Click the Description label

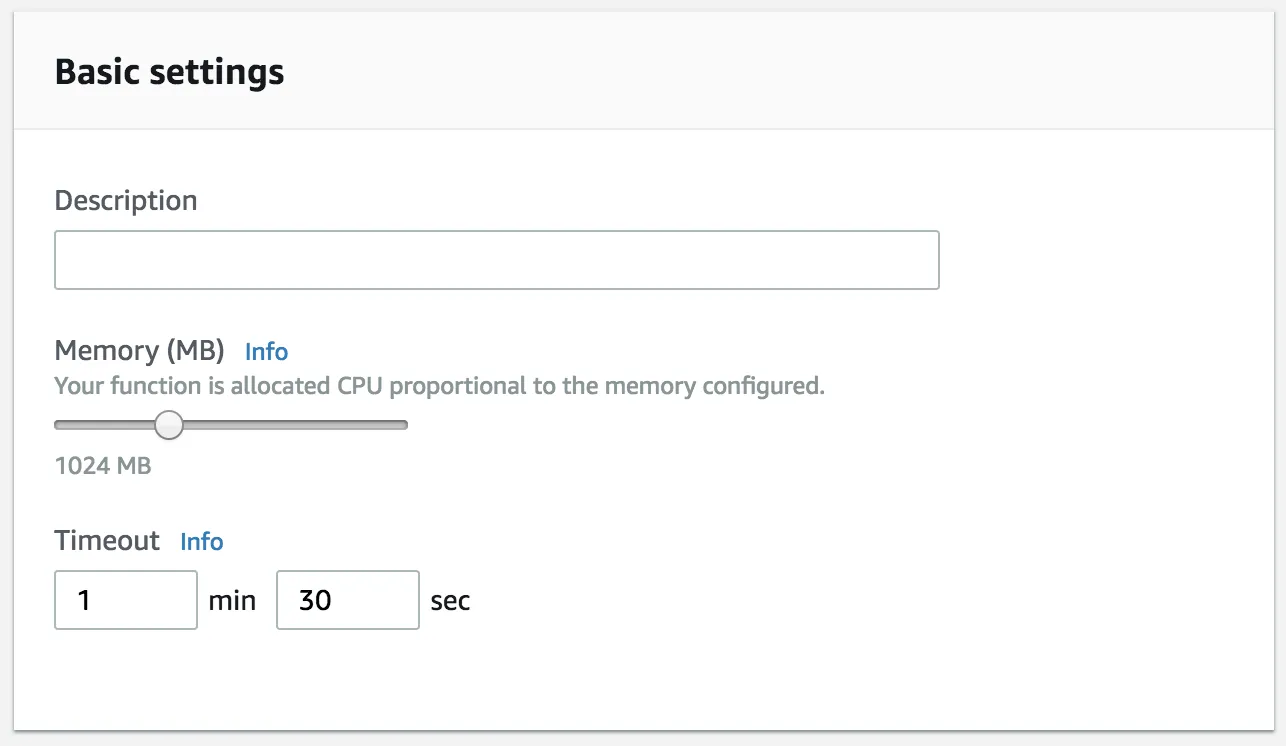click(126, 201)
